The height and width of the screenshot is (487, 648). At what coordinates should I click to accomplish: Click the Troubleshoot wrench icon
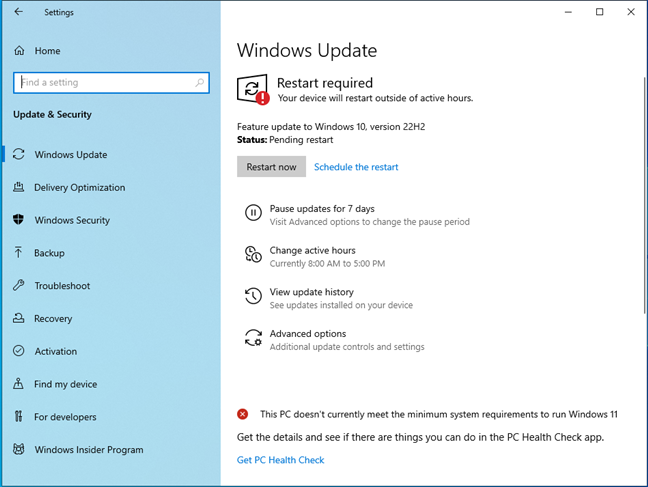point(19,285)
